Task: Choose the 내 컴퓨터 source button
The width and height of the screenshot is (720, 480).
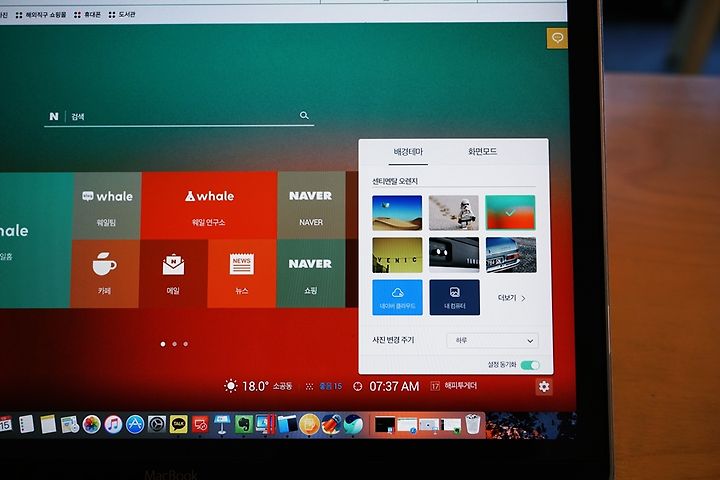Action: point(455,298)
